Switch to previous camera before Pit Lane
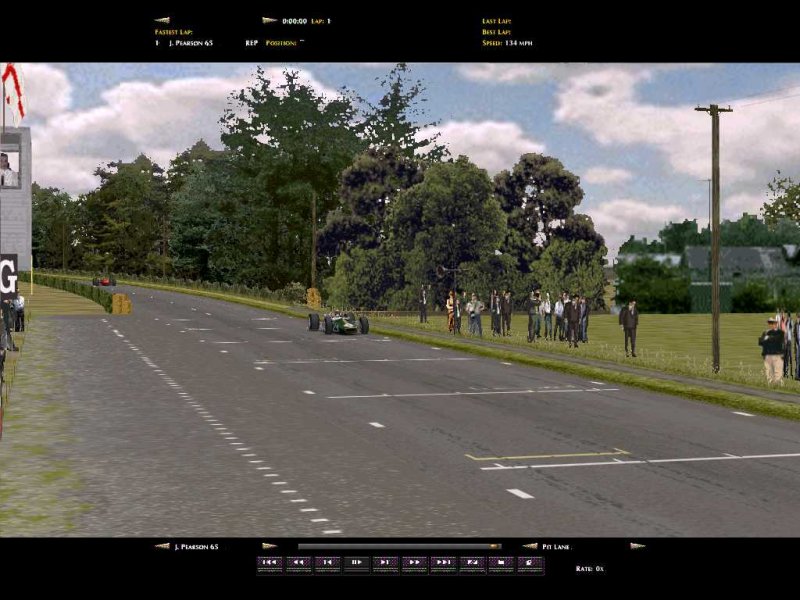The image size is (800, 600). click(x=530, y=546)
